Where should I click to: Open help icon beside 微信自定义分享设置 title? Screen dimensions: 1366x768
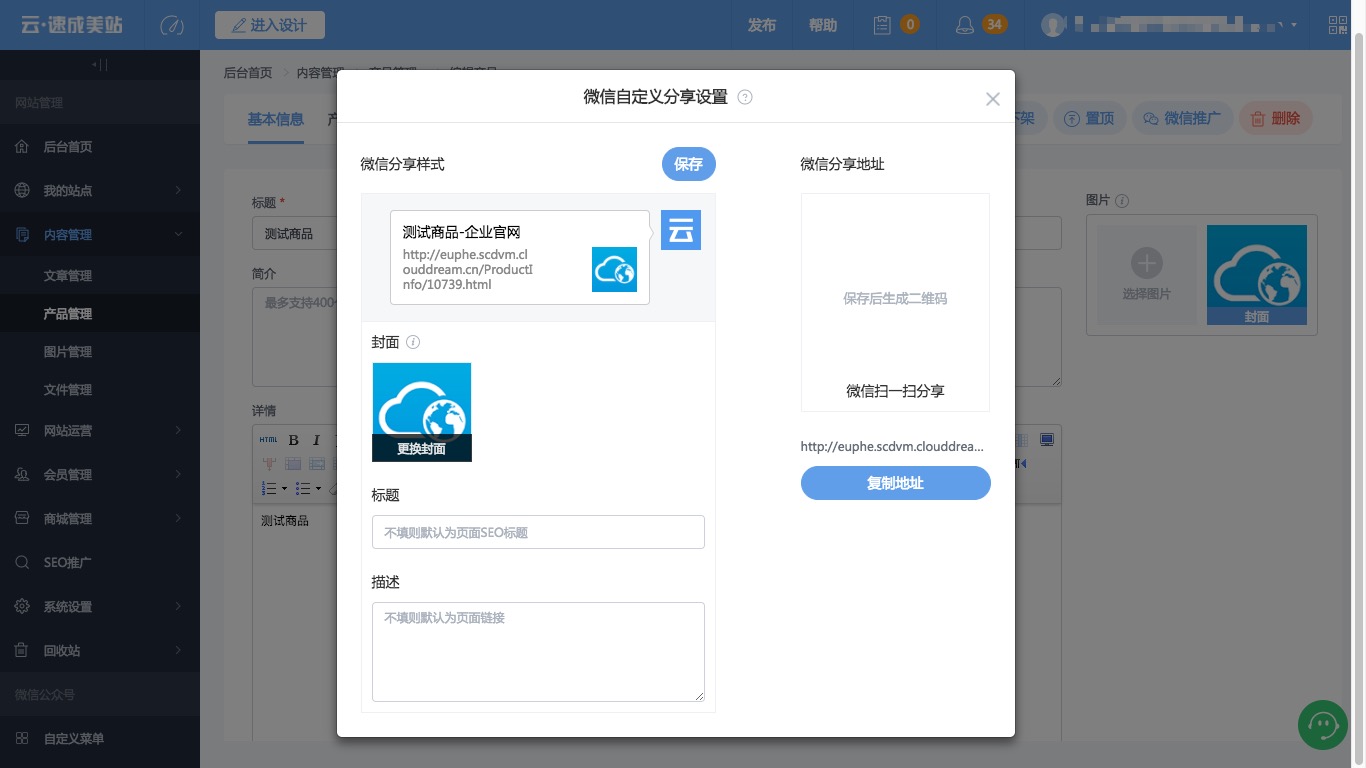(x=744, y=97)
